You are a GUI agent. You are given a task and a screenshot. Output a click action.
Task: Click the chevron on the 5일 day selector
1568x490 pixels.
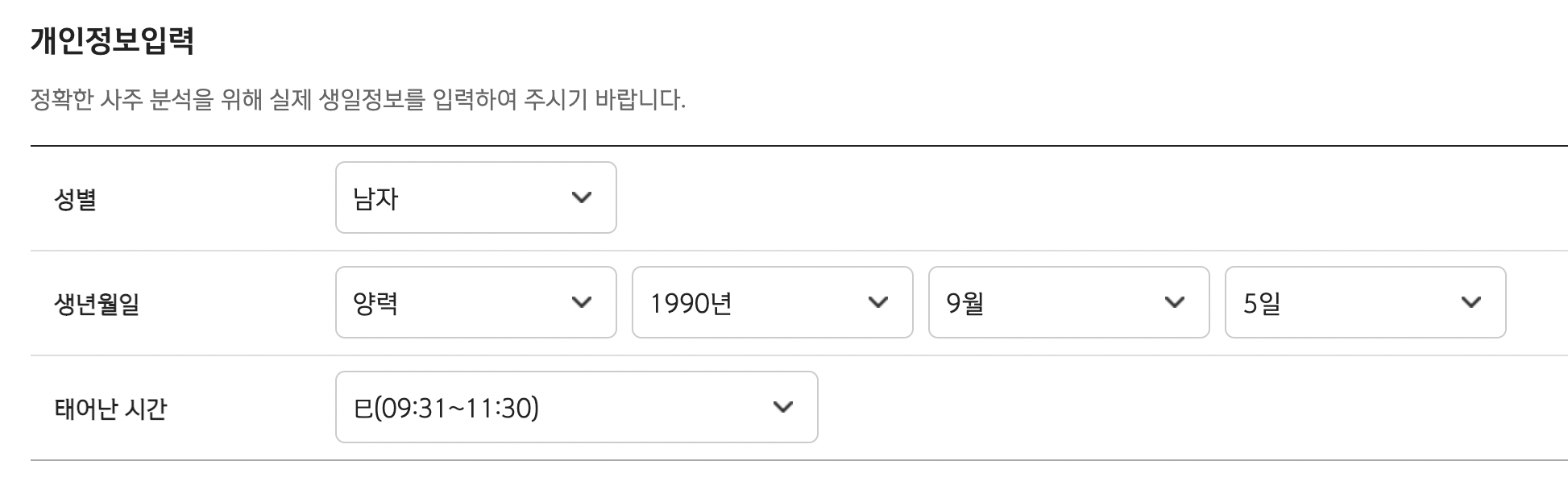click(1471, 301)
